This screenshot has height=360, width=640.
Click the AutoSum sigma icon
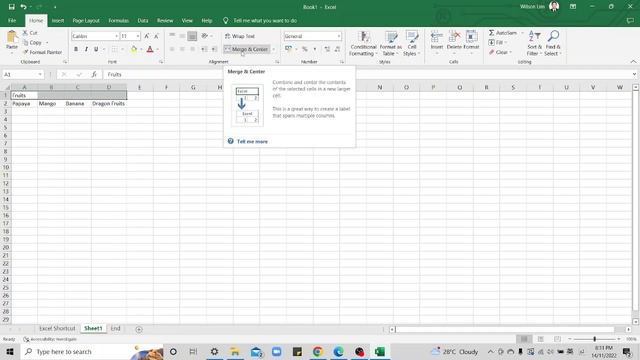(491, 33)
